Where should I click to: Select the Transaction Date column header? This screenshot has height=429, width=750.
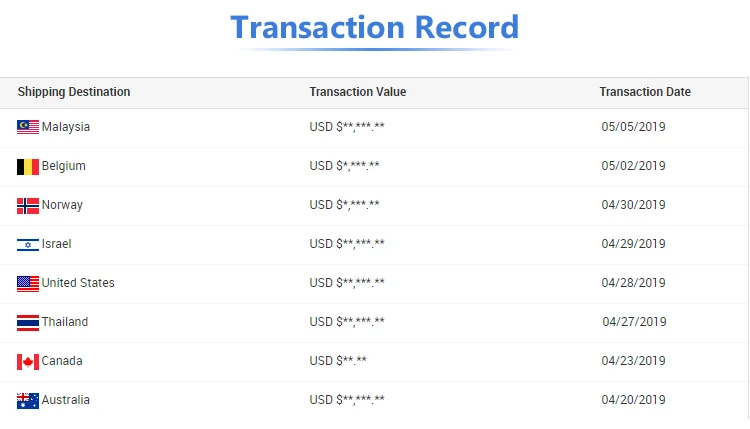(645, 92)
